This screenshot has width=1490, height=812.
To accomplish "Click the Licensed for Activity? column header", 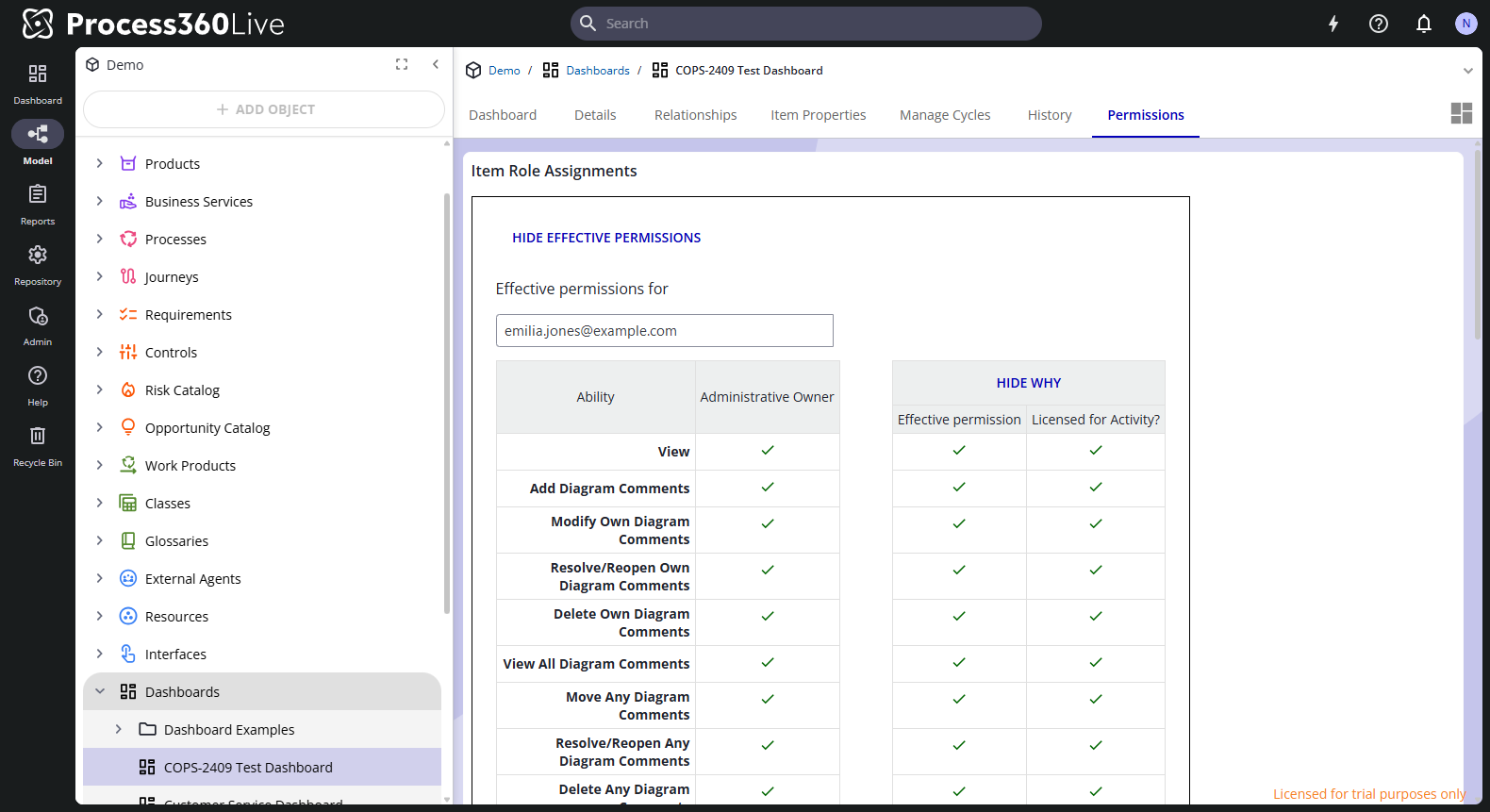I will [x=1096, y=420].
